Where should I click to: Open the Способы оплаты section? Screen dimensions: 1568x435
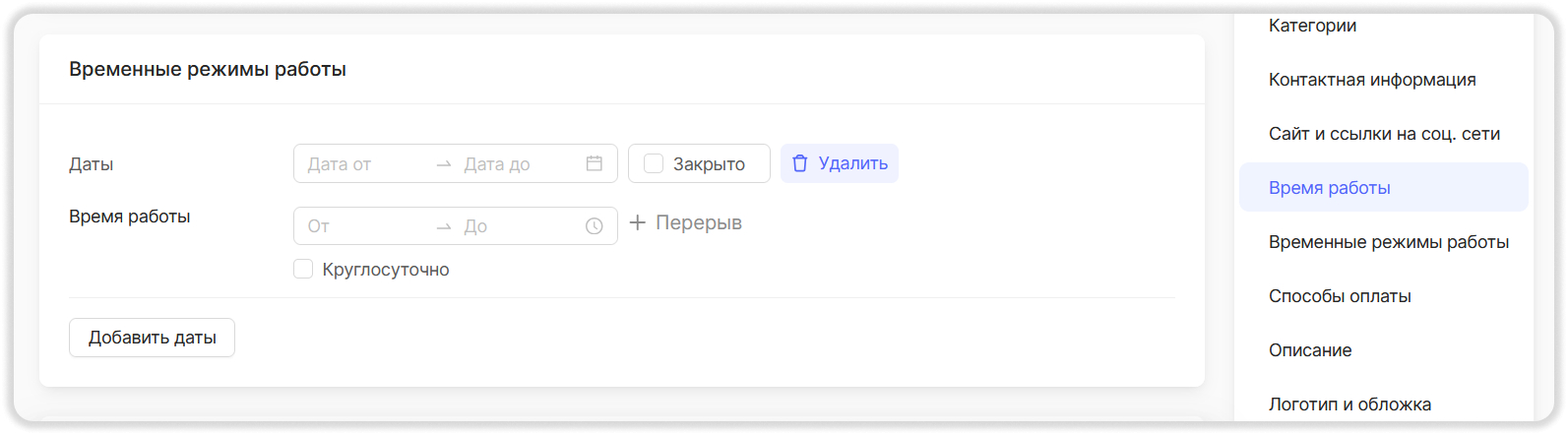click(1340, 296)
